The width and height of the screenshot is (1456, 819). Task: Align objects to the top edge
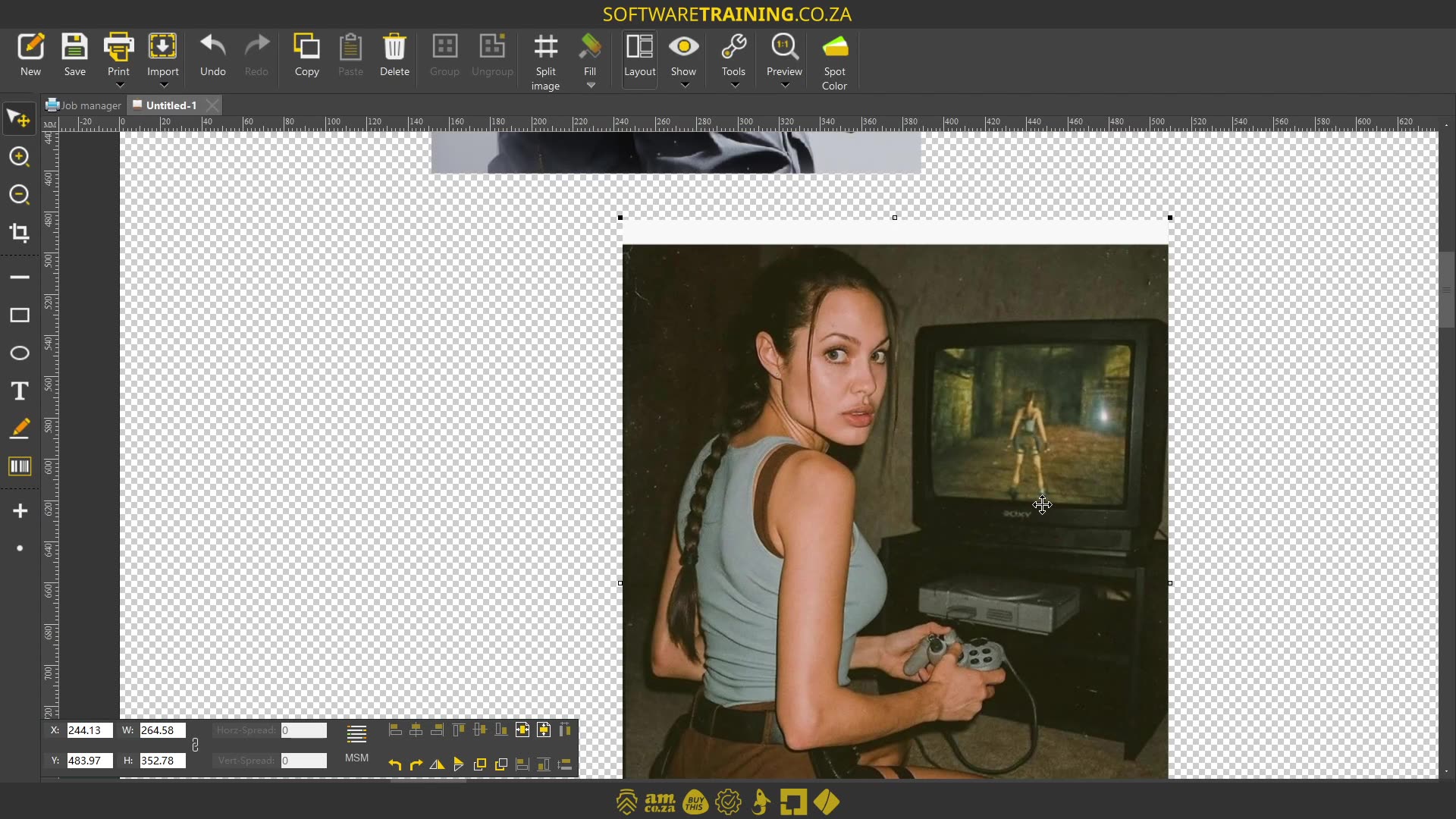pos(459,730)
